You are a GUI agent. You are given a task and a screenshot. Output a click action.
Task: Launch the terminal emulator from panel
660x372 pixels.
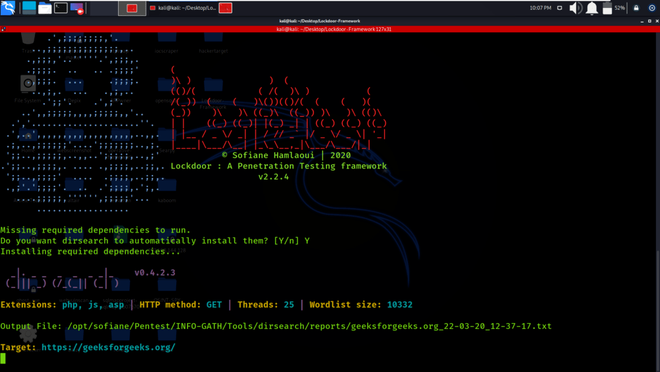61,8
